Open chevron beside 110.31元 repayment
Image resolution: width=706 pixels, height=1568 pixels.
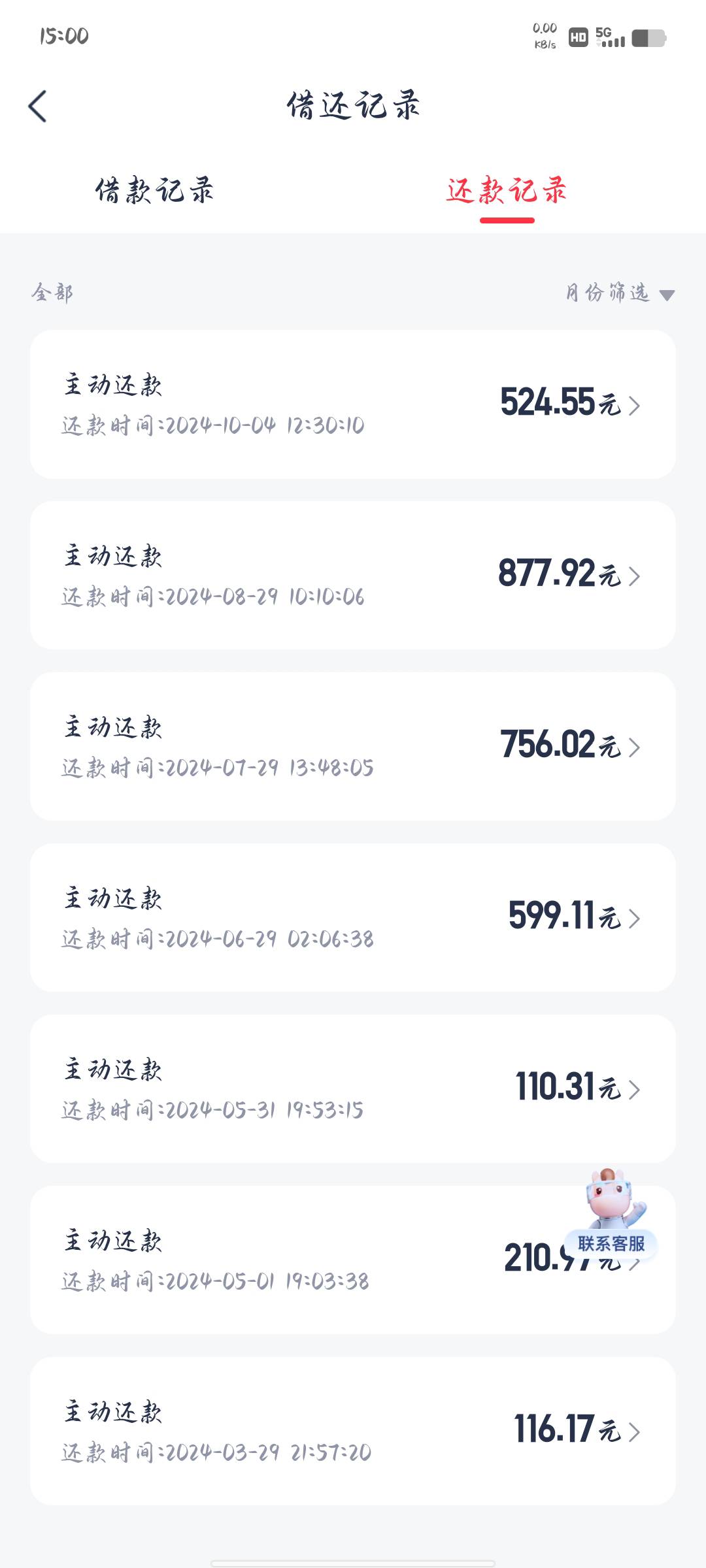[x=634, y=1090]
